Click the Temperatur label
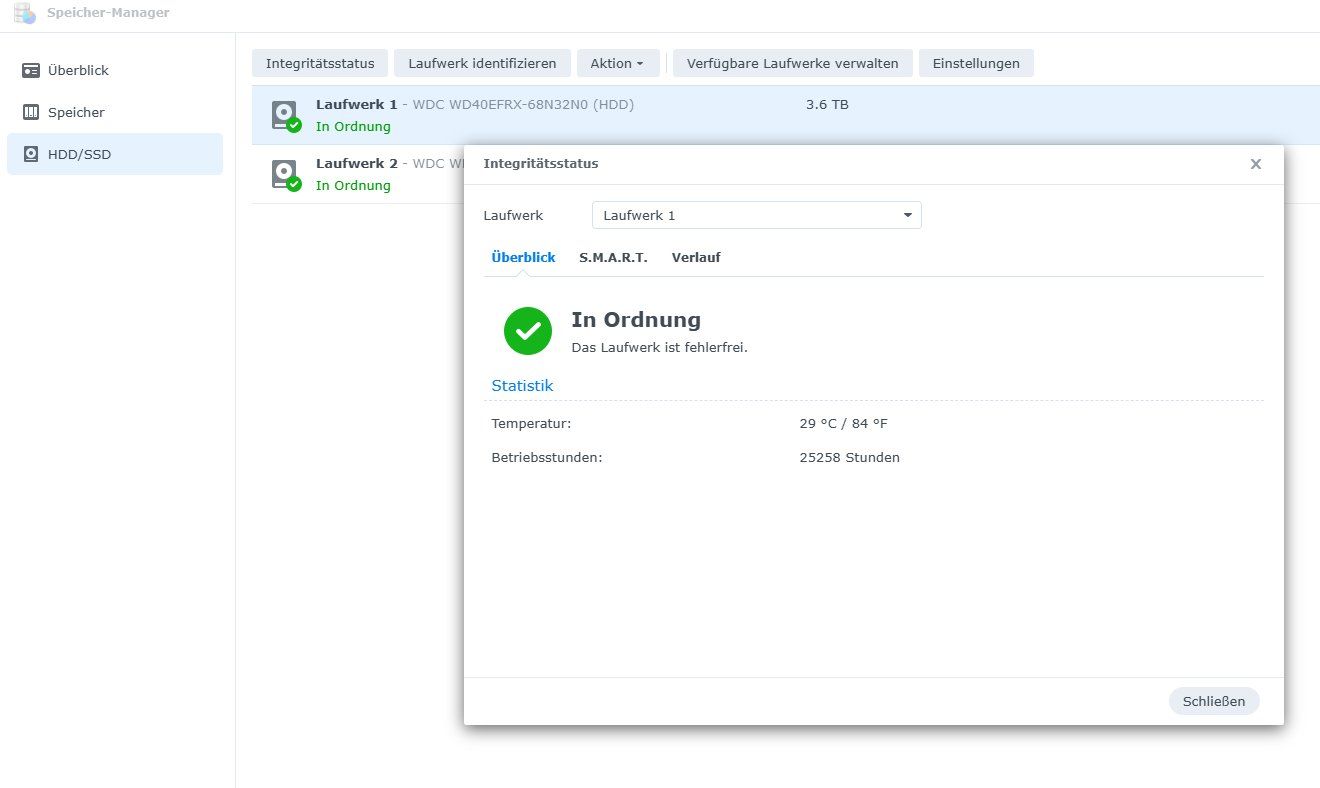This screenshot has width=1320, height=788. pos(531,423)
